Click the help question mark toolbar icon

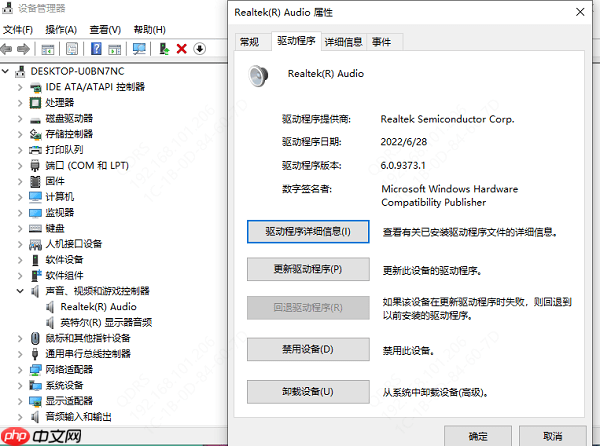tap(96, 49)
